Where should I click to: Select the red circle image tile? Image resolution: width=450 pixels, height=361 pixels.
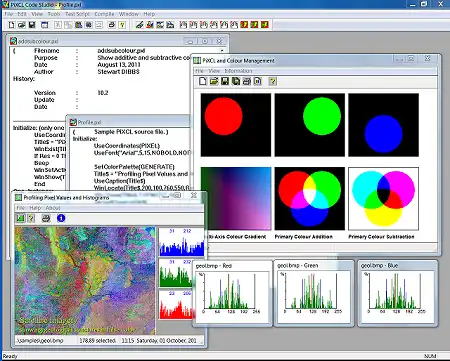236,125
